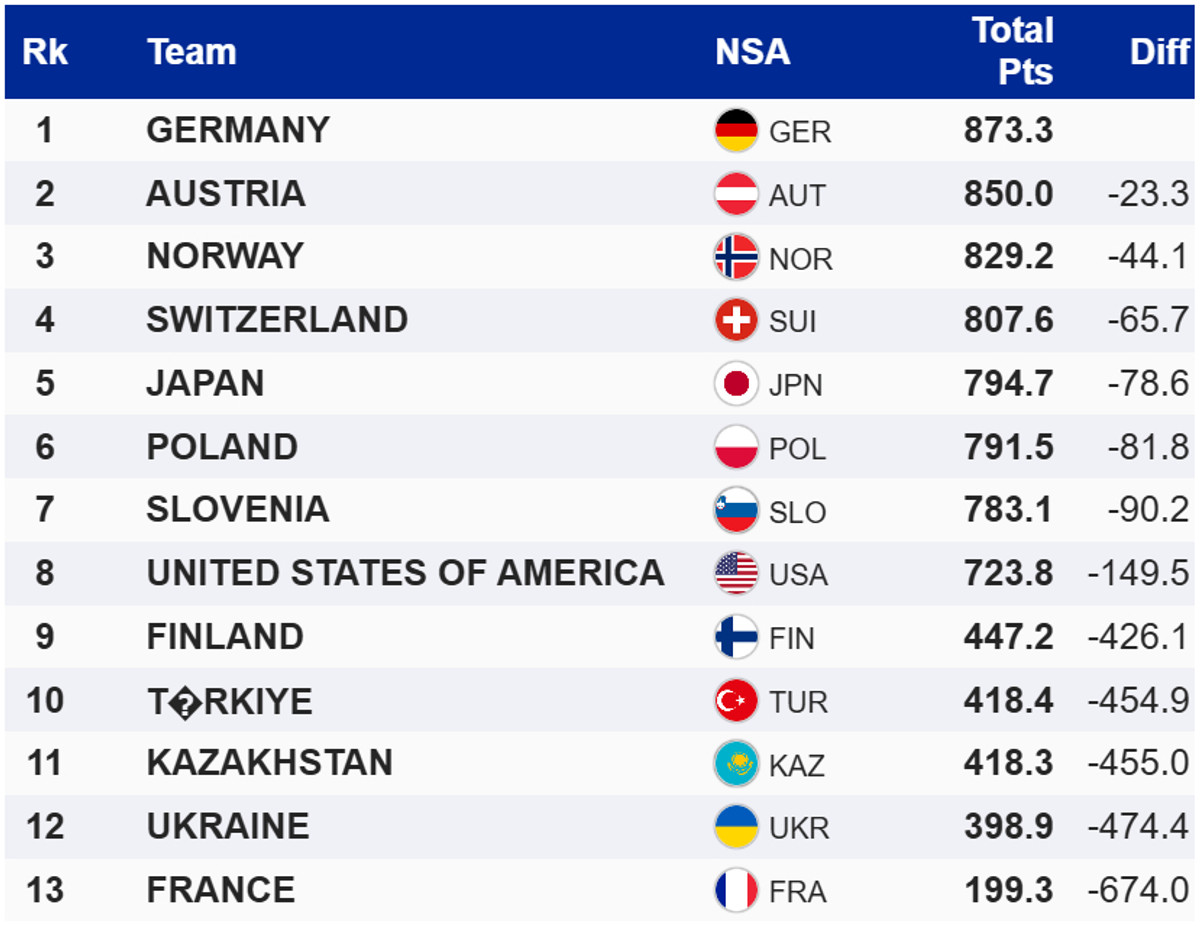The image size is (1200, 929).
Task: Sort by Total Pts column header
Action: coord(1012,51)
